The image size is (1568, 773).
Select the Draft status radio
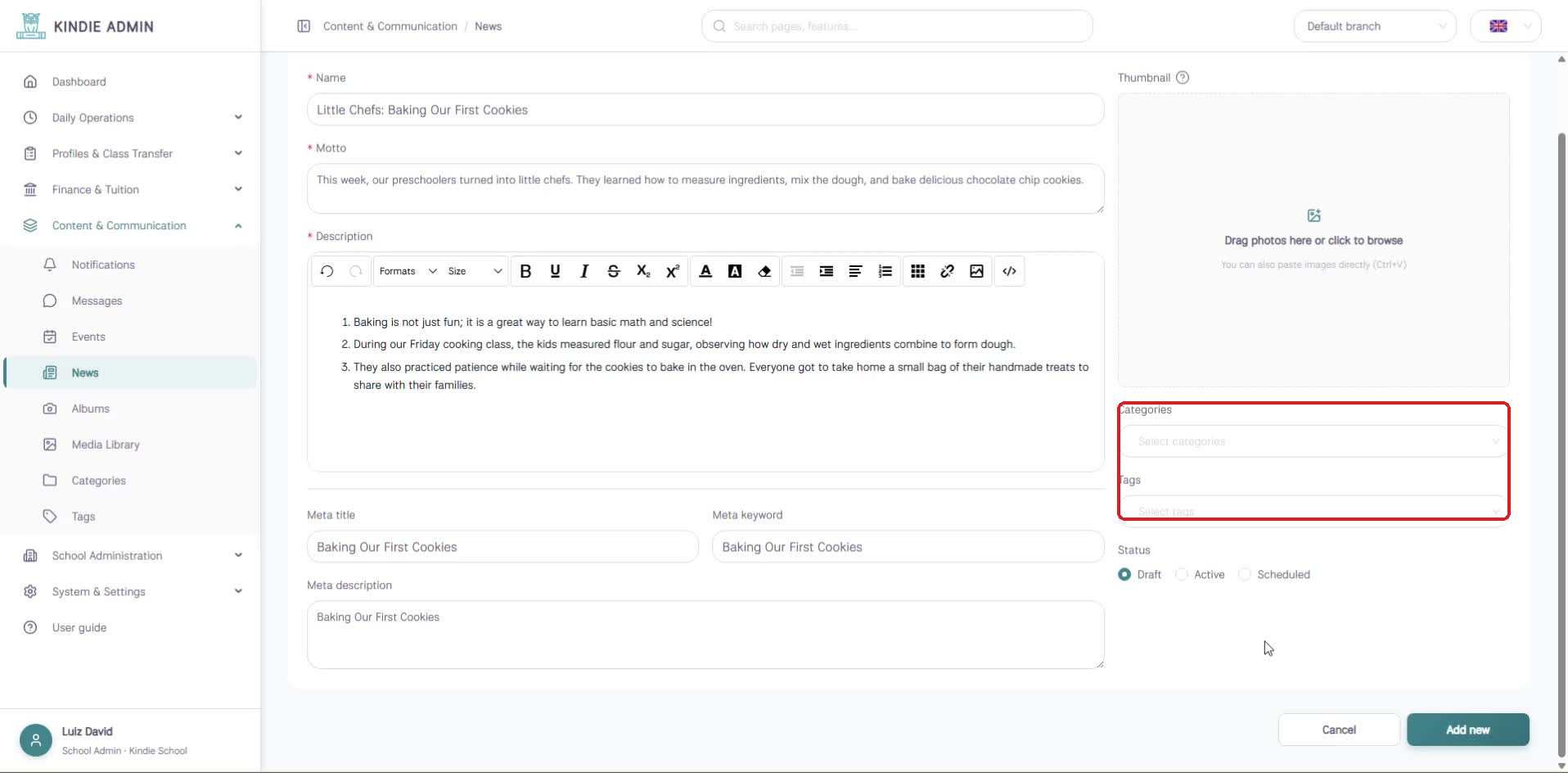[1124, 575]
